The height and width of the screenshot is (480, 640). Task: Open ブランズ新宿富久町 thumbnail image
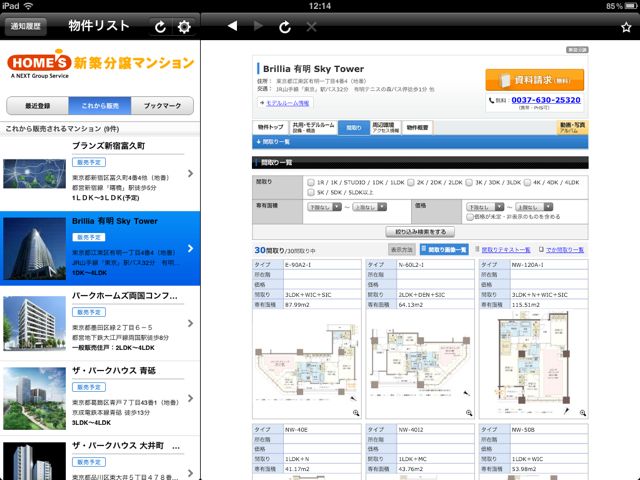pyautogui.click(x=34, y=174)
